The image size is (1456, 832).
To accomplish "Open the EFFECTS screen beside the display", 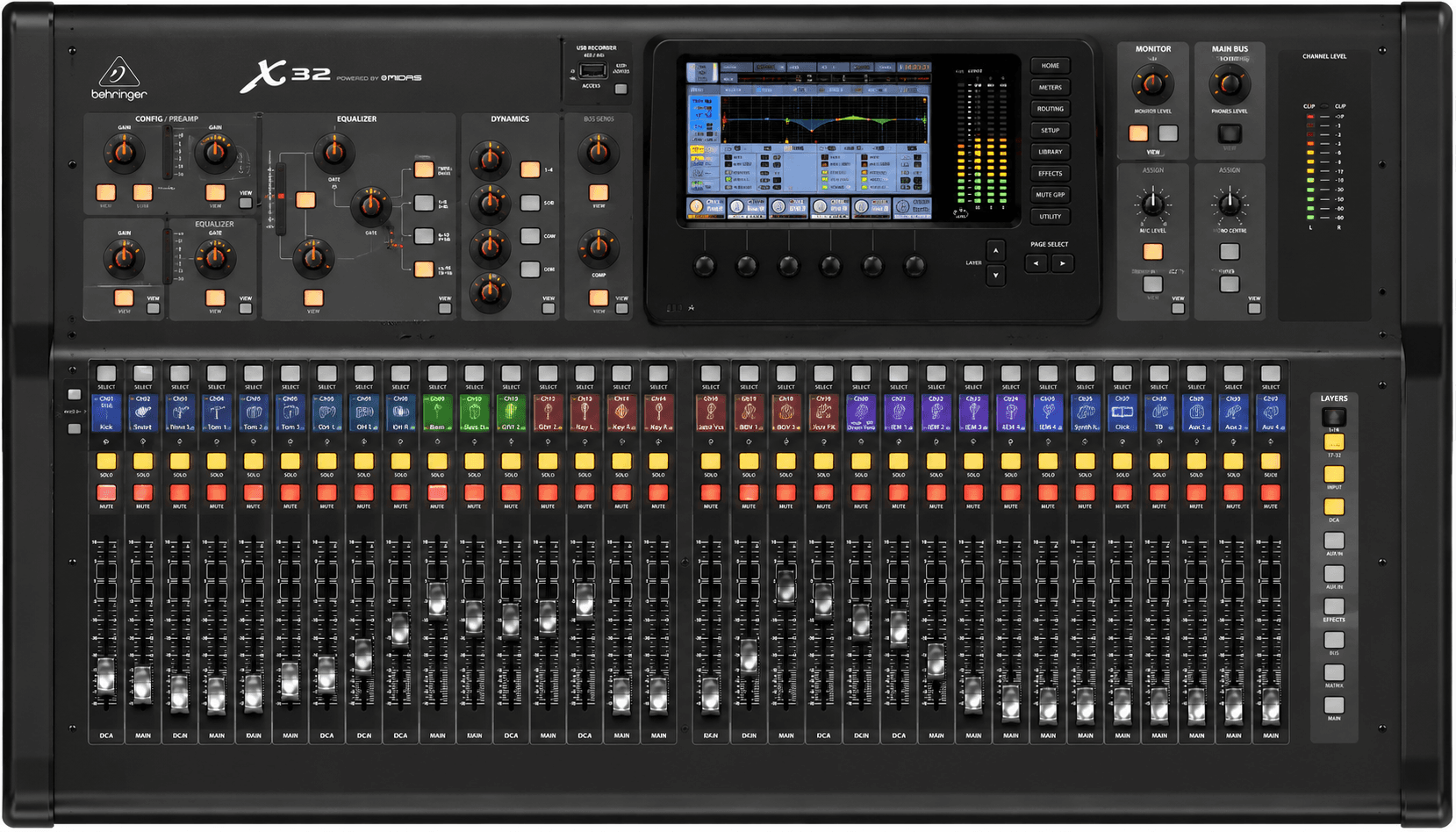I will [x=1051, y=173].
